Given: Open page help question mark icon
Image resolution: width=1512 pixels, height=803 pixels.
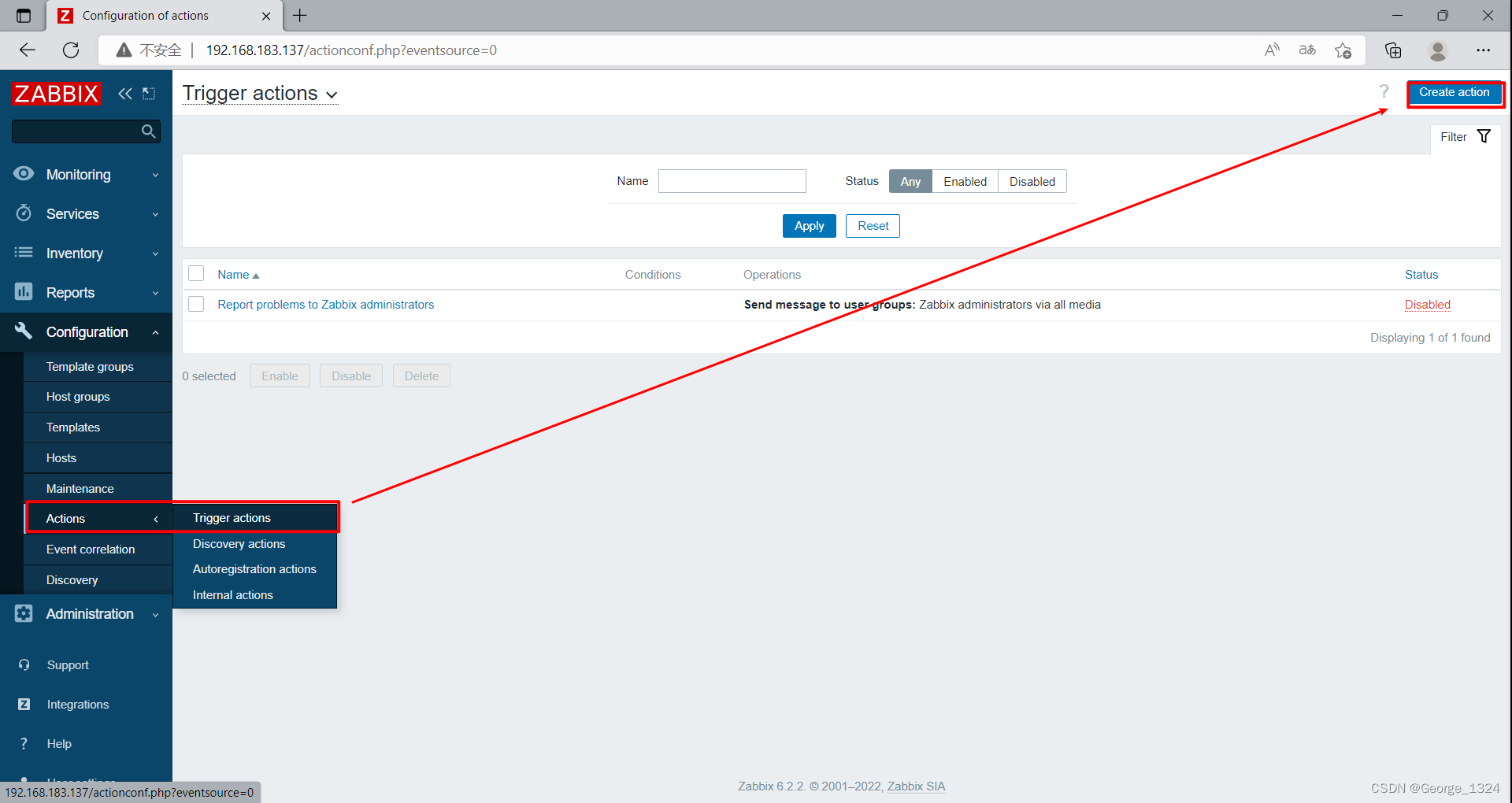Looking at the screenshot, I should 1384,91.
